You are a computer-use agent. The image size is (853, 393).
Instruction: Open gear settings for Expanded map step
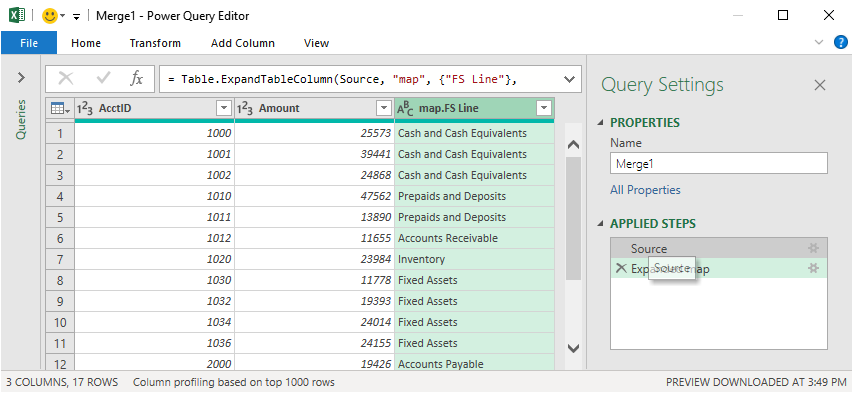813,268
